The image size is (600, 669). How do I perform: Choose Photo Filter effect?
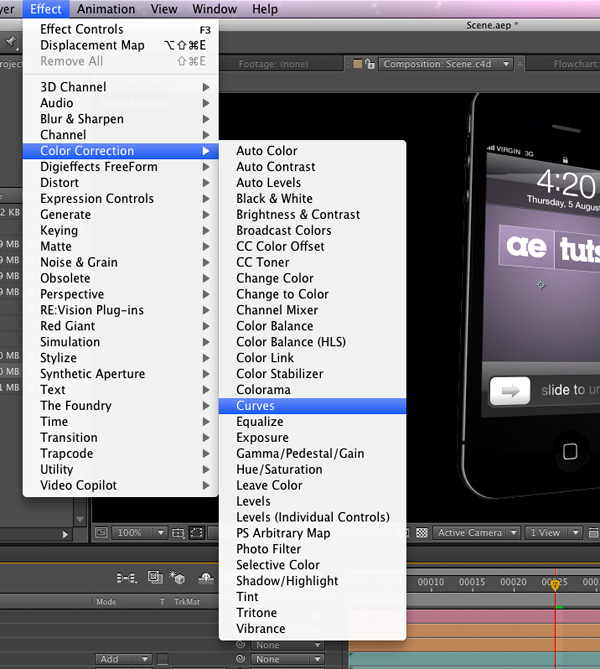pyautogui.click(x=312, y=549)
